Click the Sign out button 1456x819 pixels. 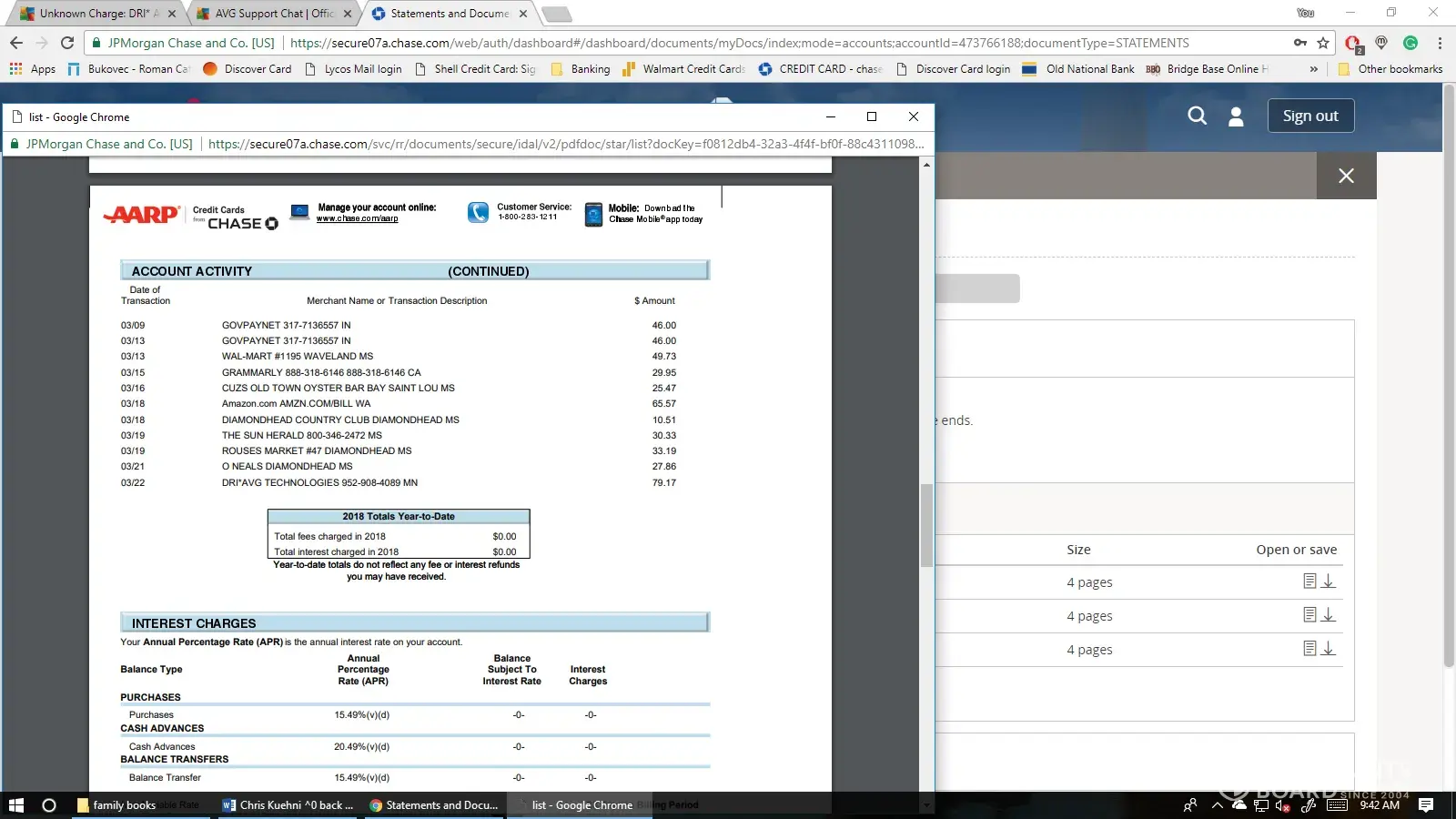pos(1310,116)
